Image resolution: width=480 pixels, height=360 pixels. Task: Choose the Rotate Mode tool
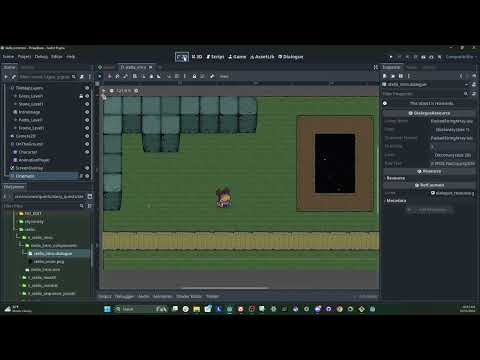click(x=117, y=76)
